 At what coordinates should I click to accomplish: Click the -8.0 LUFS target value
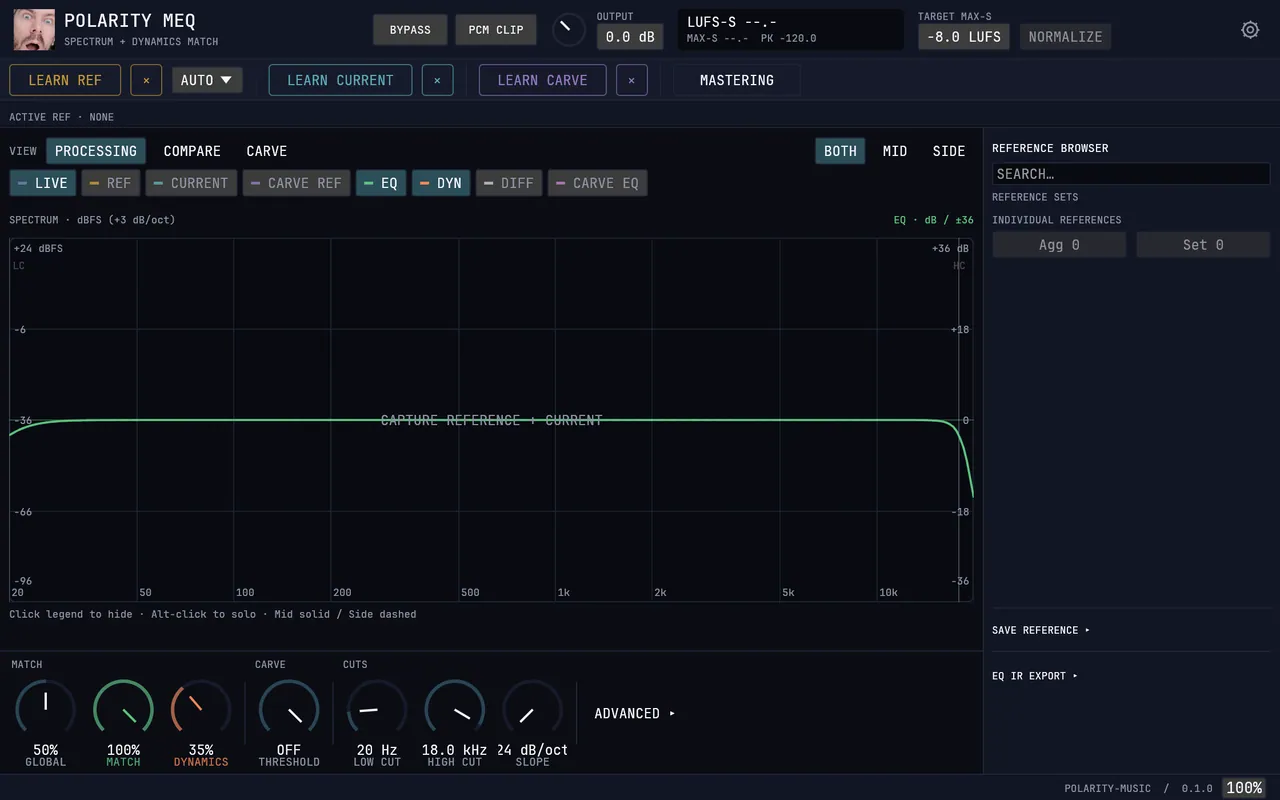pos(964,37)
